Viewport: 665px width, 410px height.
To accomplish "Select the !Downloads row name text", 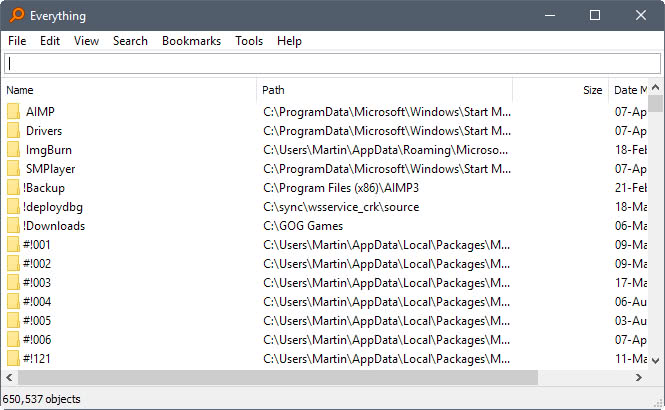I will point(54,226).
